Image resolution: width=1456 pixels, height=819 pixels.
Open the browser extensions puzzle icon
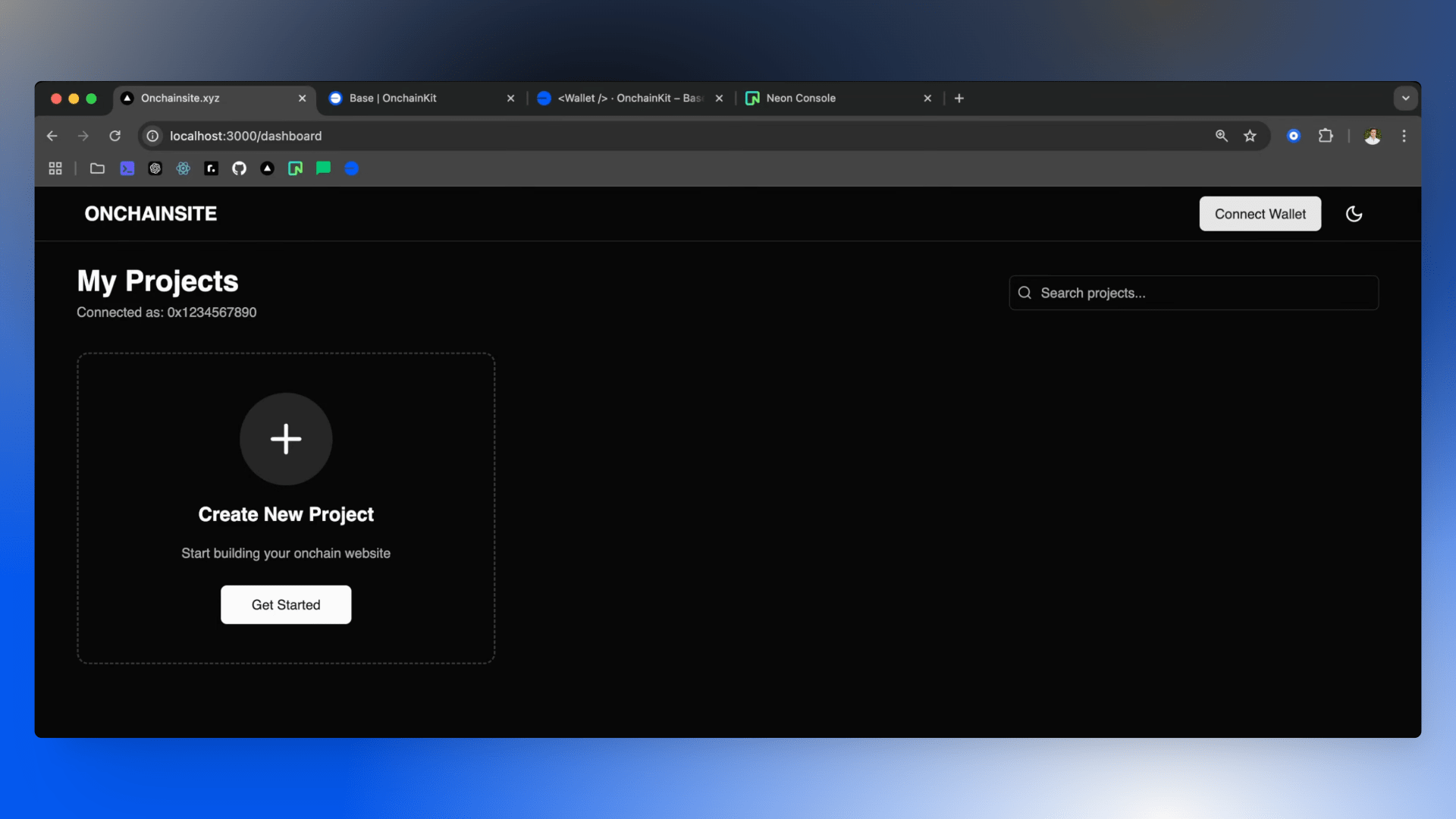click(1326, 136)
